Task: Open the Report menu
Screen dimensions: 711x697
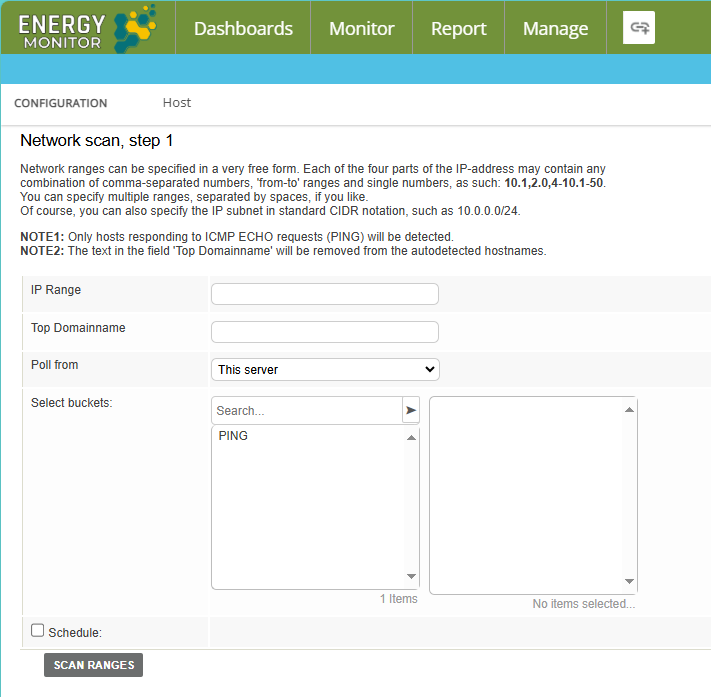Action: [x=458, y=28]
